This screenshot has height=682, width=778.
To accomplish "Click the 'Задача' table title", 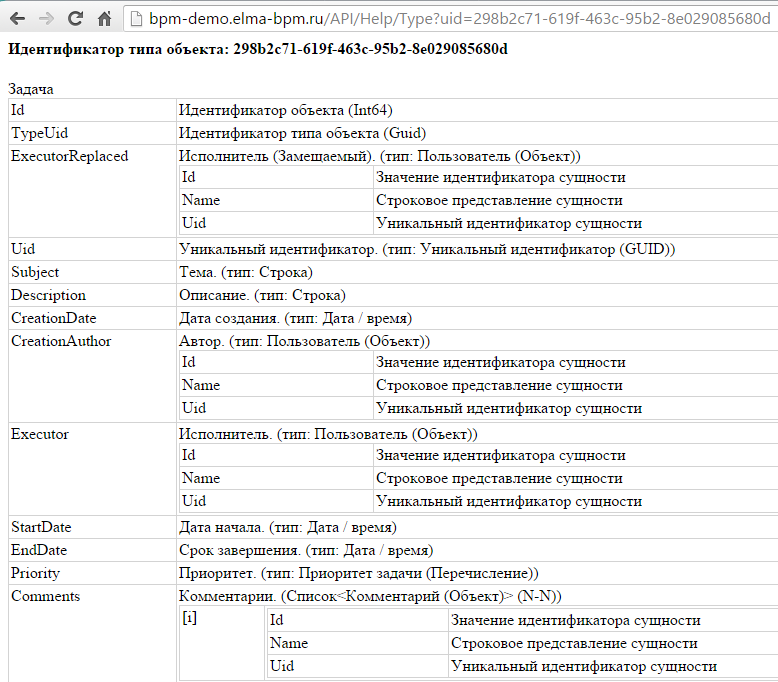I will [31, 89].
